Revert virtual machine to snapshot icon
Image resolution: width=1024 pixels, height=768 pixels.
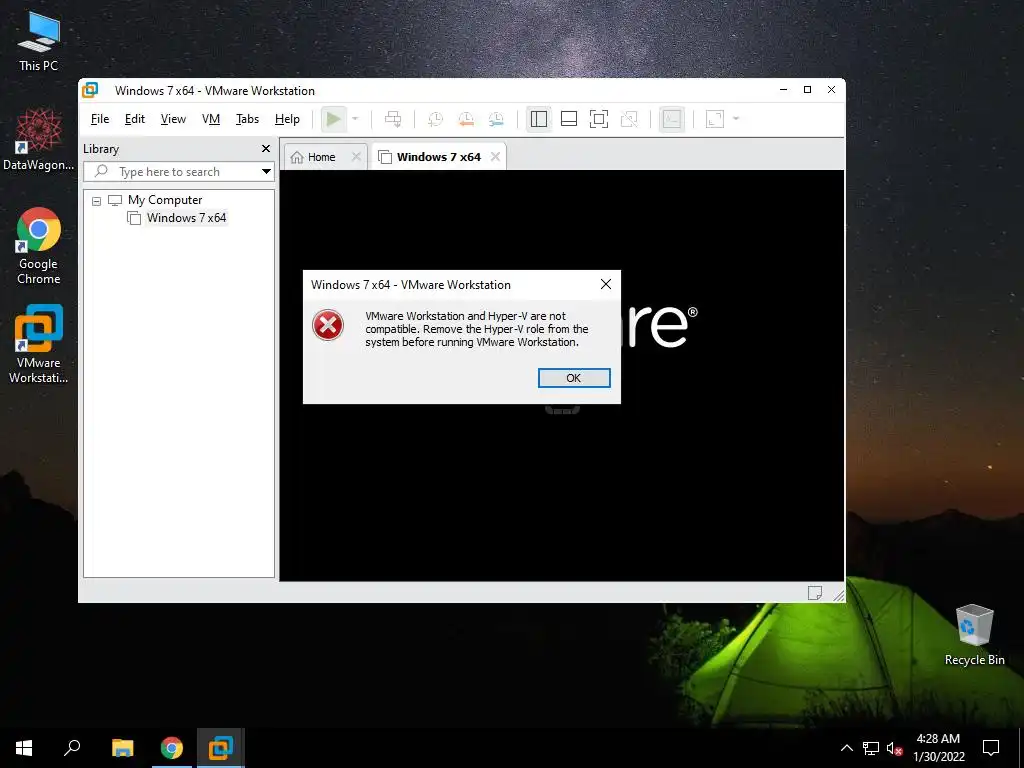coord(466,119)
